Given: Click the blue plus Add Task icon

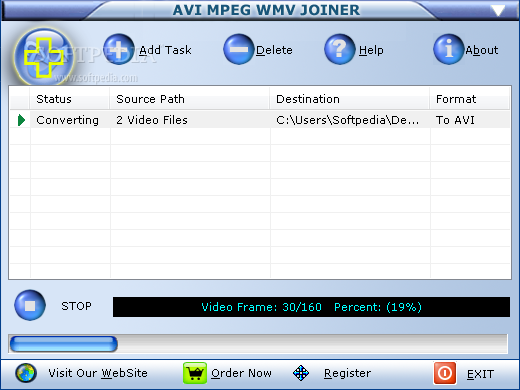Looking at the screenshot, I should tap(119, 49).
